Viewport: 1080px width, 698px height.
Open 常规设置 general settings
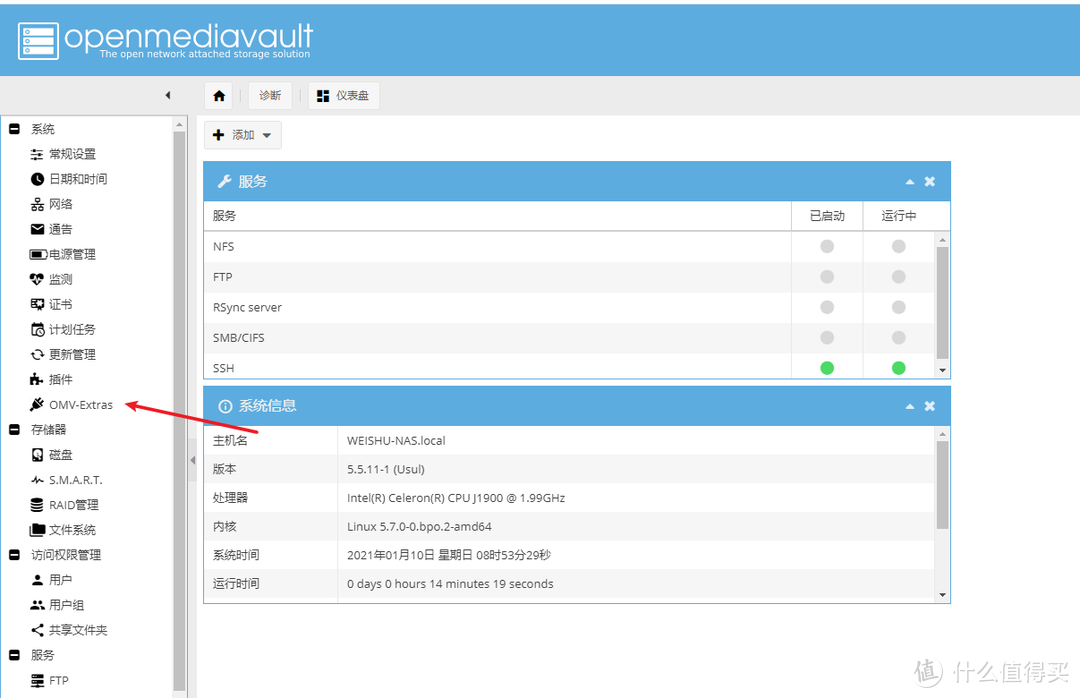click(72, 154)
